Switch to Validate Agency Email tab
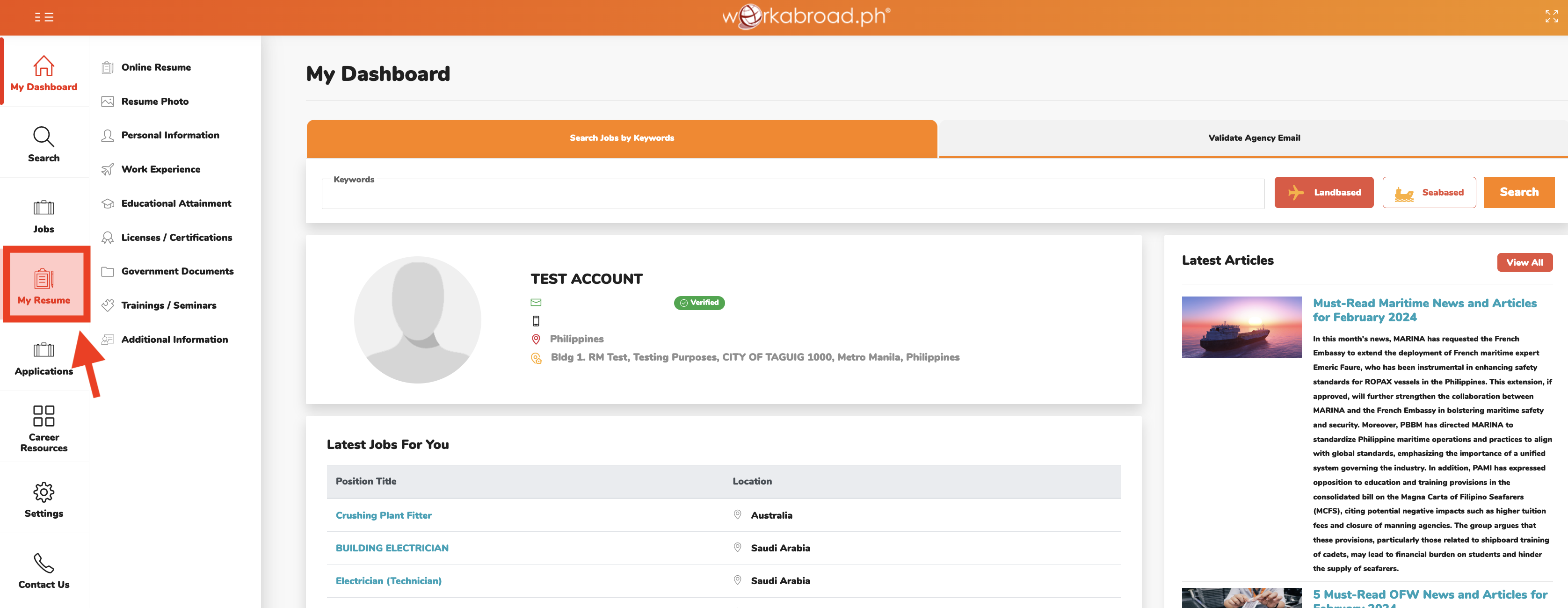 1253,138
